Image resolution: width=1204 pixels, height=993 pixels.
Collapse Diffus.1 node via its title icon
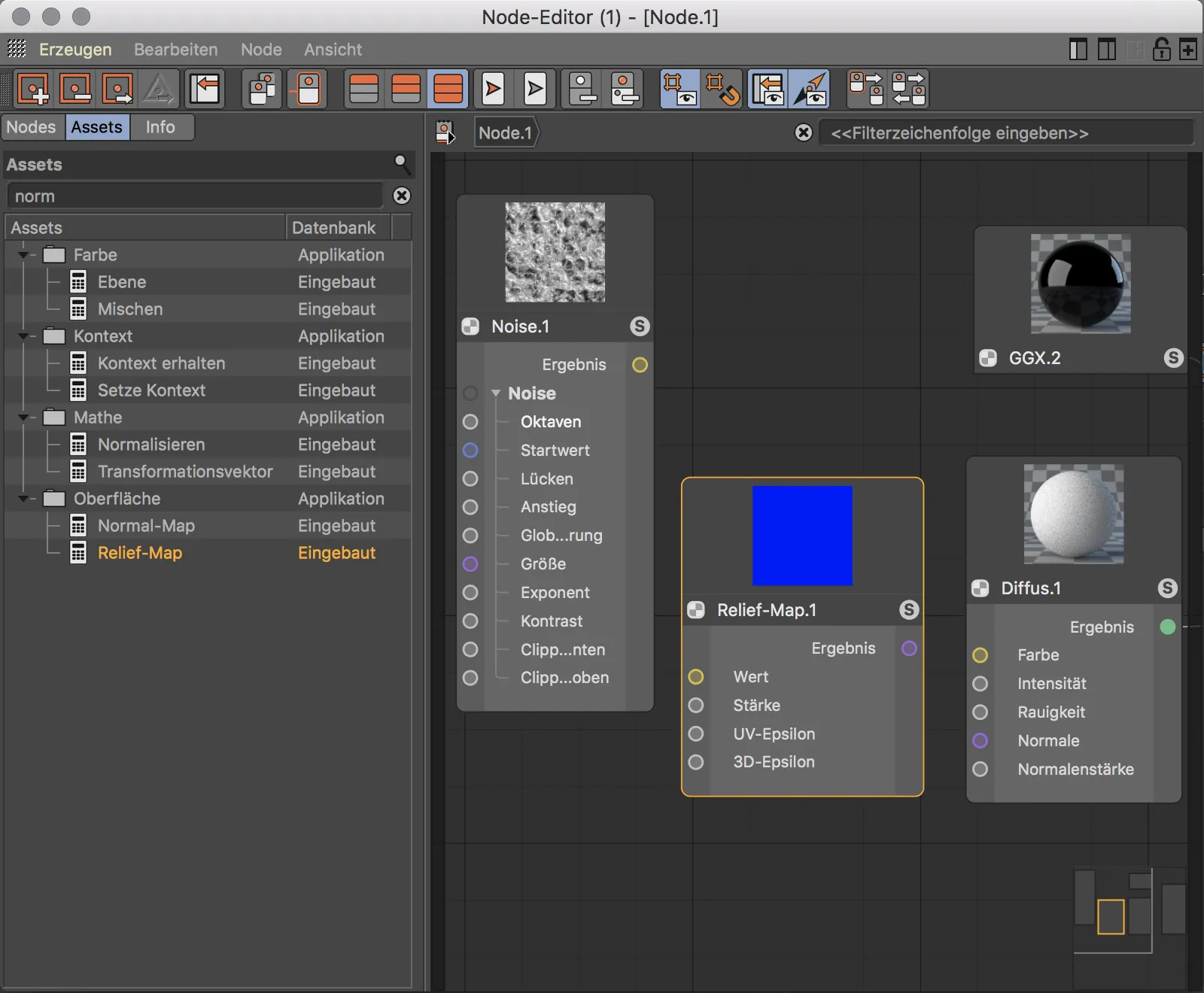pos(981,588)
